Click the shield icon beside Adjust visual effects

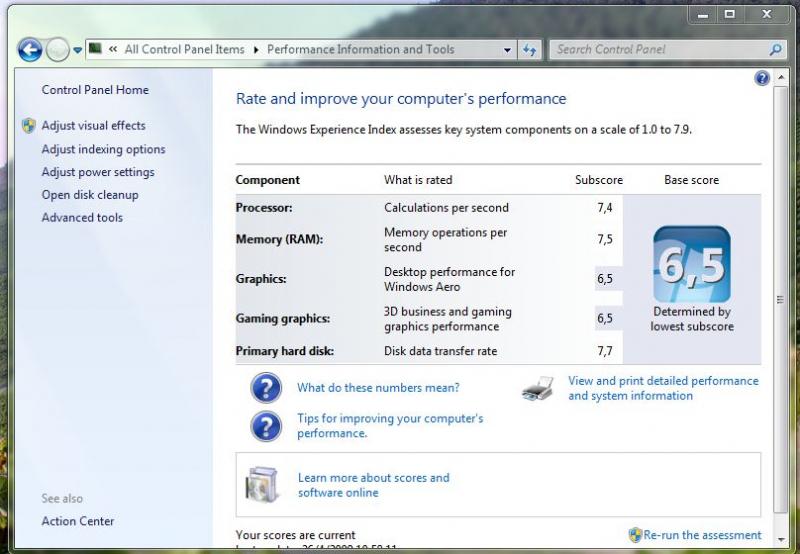pyautogui.click(x=29, y=125)
